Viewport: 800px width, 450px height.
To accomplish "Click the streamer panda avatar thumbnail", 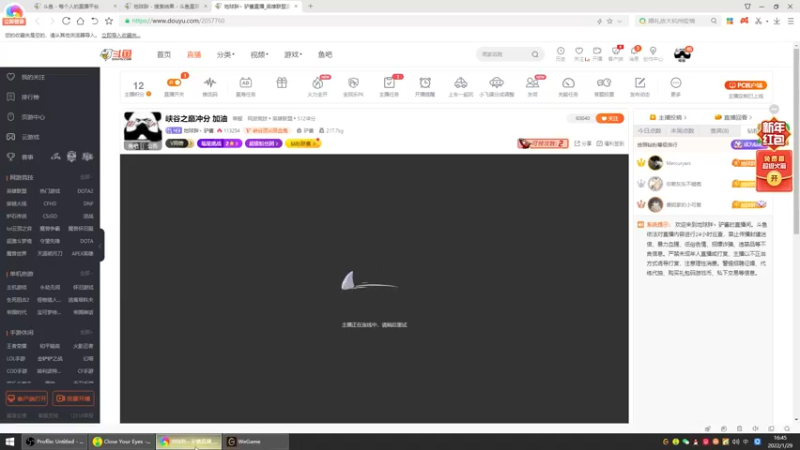I will (x=142, y=131).
